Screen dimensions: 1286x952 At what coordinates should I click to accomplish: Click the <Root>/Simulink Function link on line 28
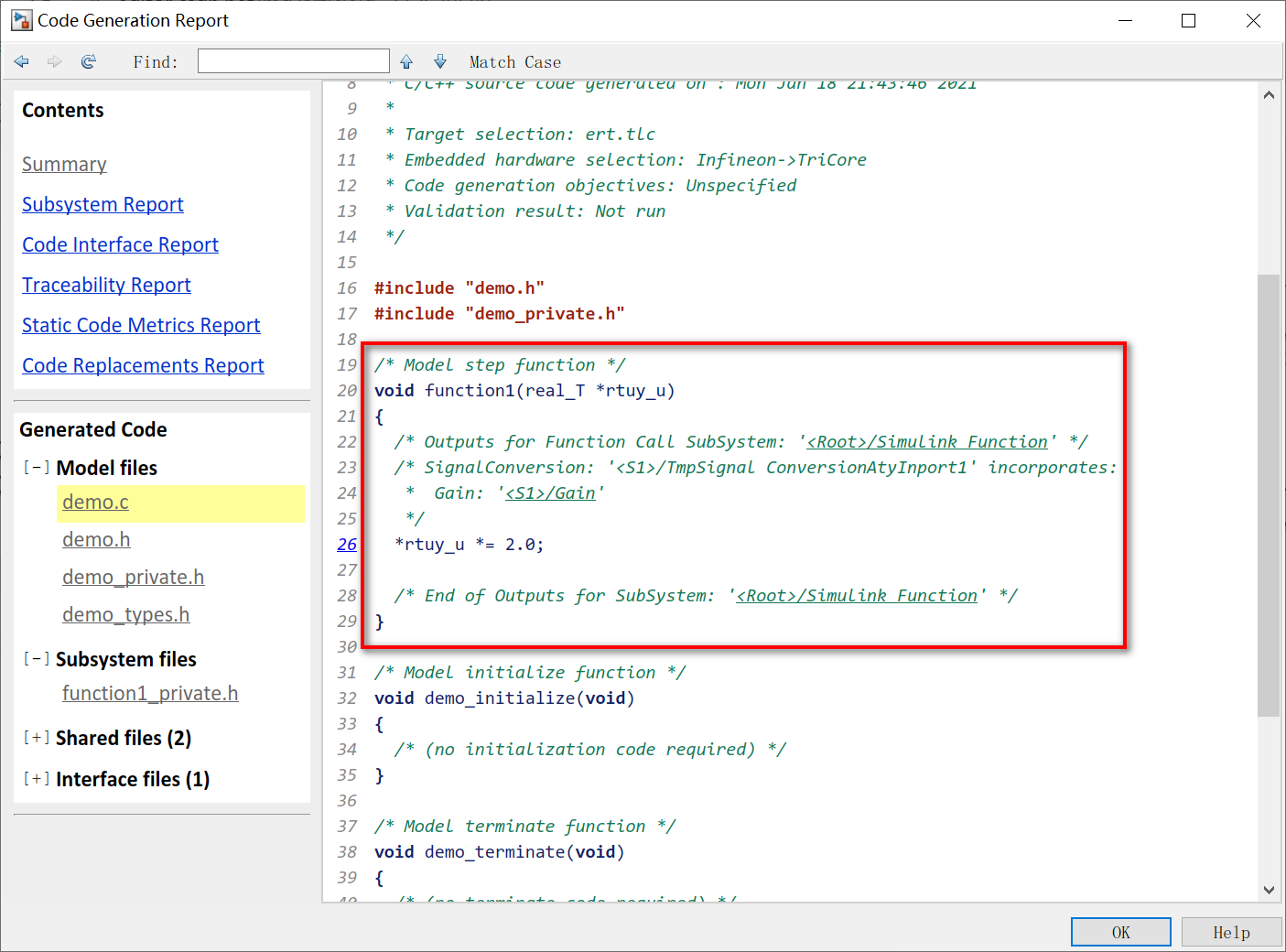point(857,596)
